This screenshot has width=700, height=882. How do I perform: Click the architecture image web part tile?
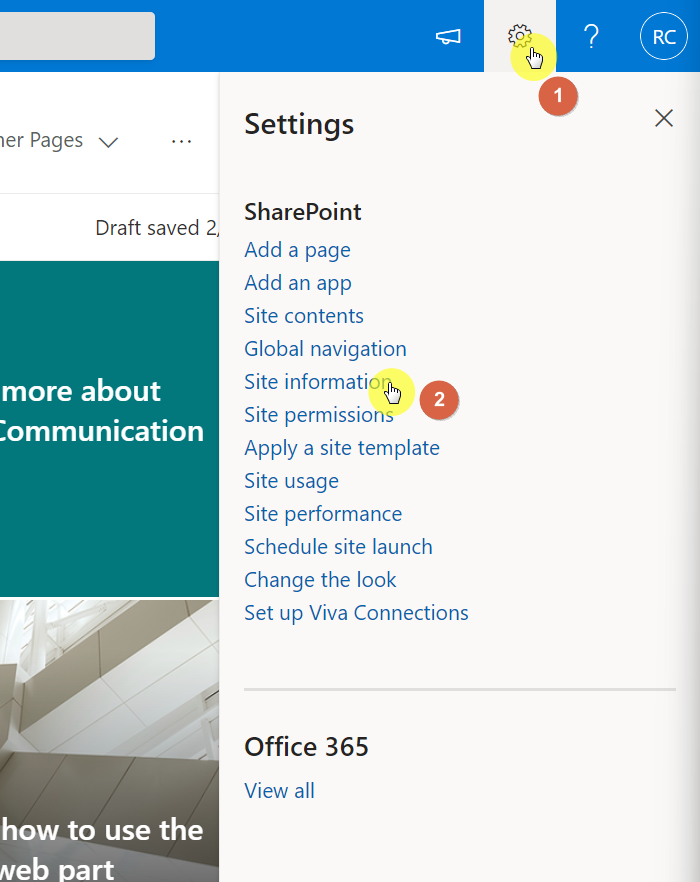click(x=109, y=741)
